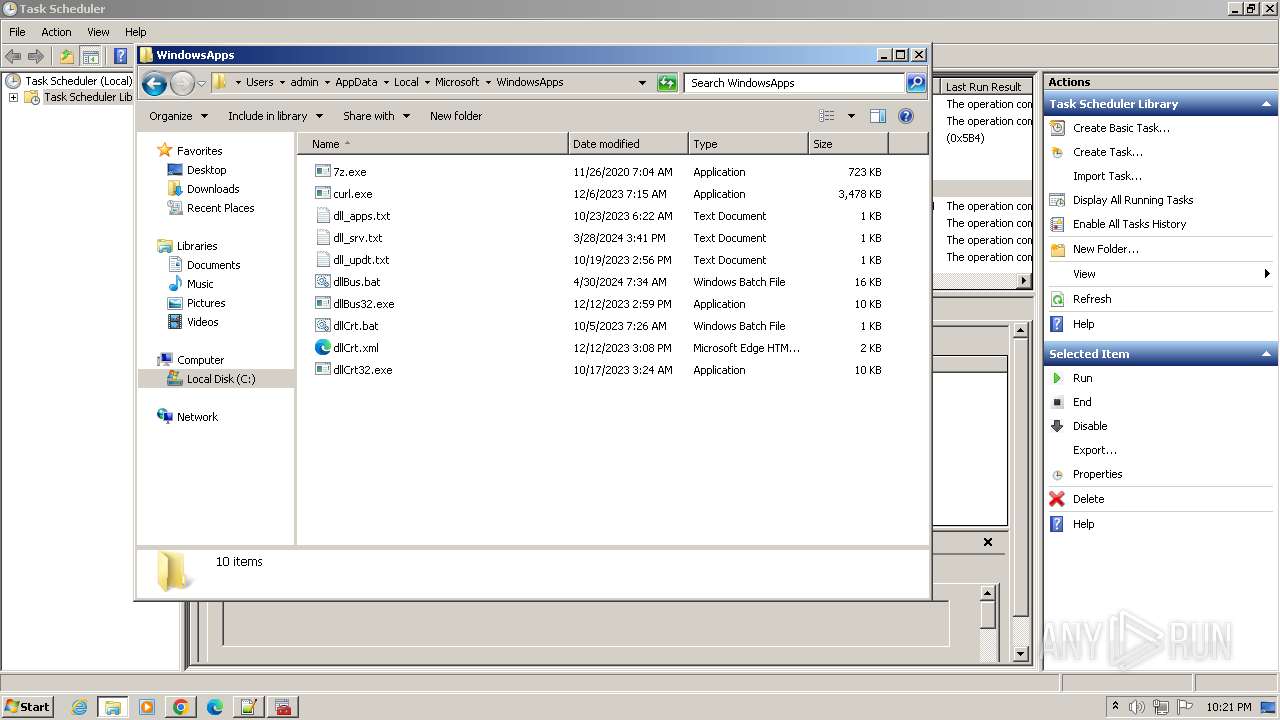
Task: Open Google Chrome from the taskbar
Action: point(181,707)
